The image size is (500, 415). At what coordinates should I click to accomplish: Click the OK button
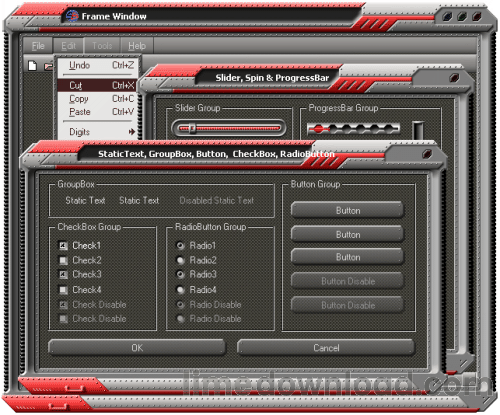pos(137,348)
